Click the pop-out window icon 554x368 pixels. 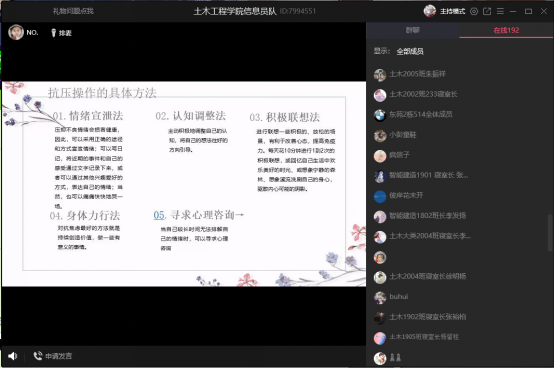click(x=487, y=11)
